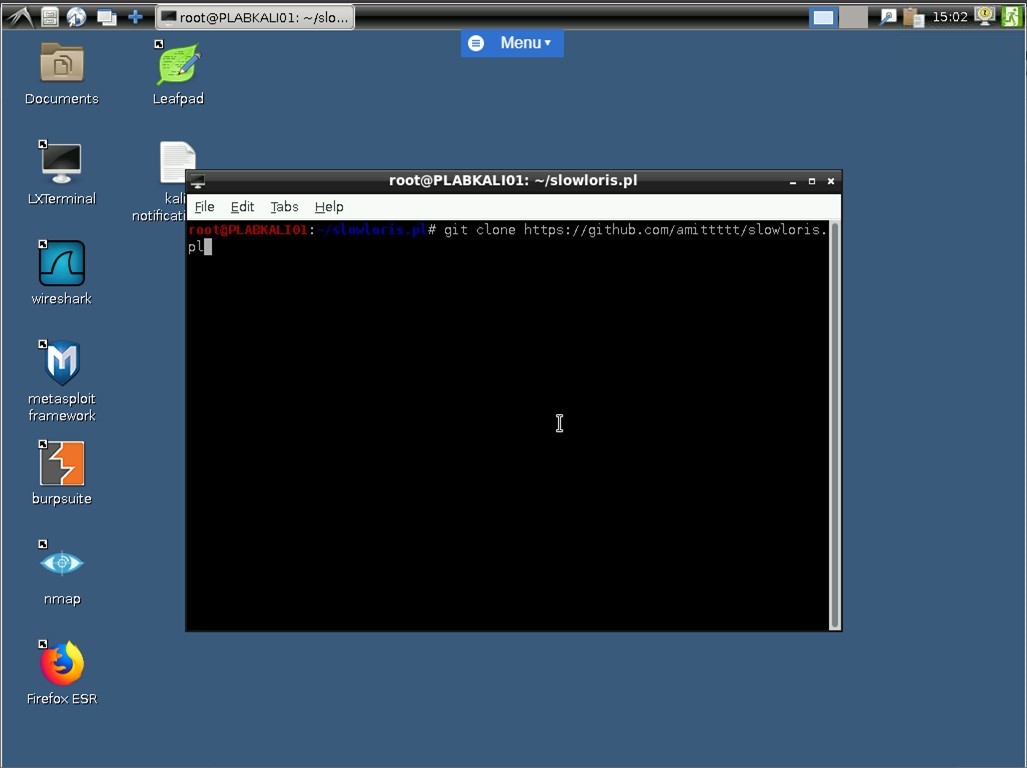Open the Tabs menu in the terminal
This screenshot has width=1027, height=768.
coord(284,207)
